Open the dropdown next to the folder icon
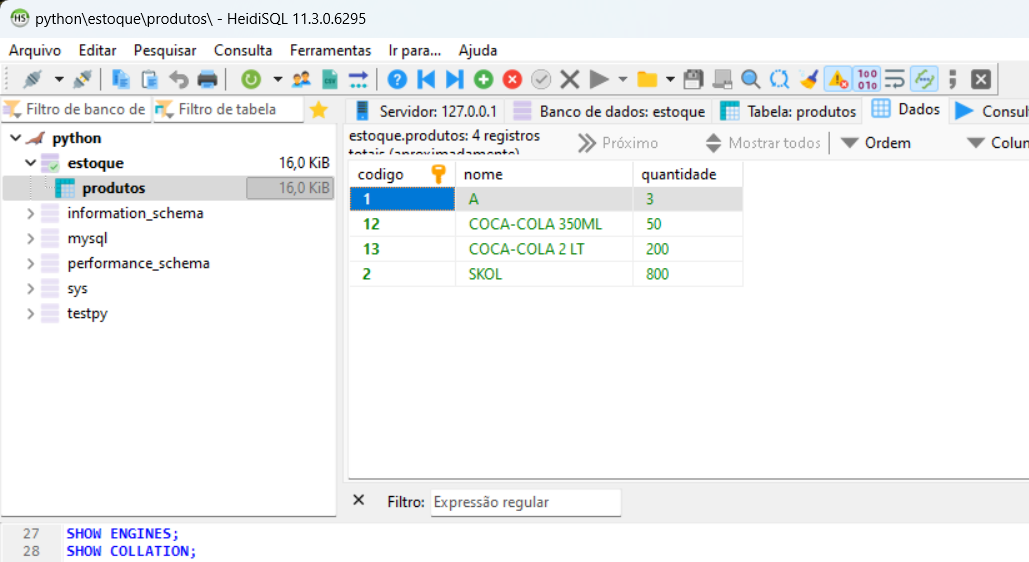This screenshot has width=1029, height=562. coord(670,79)
